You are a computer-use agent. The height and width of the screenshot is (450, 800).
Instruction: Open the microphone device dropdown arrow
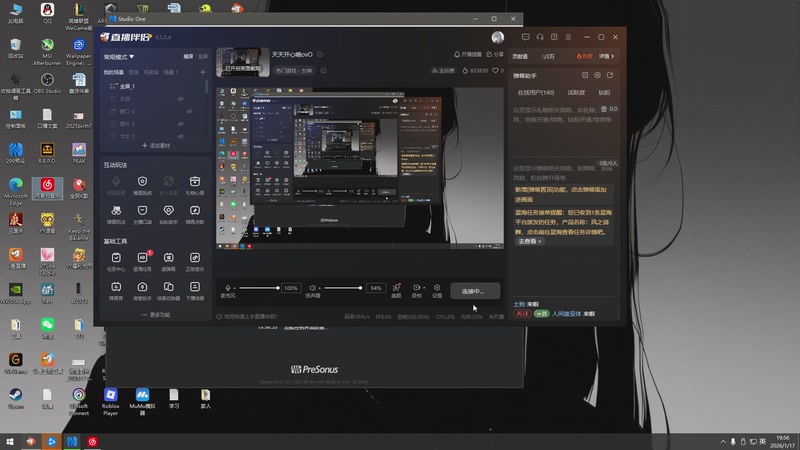click(235, 288)
